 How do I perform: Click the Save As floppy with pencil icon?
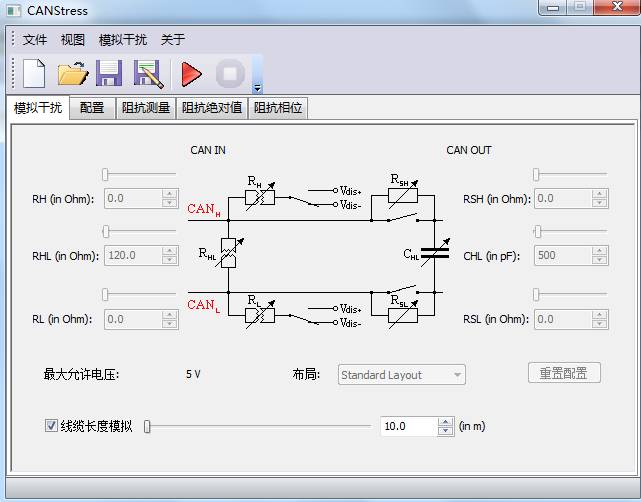(148, 74)
